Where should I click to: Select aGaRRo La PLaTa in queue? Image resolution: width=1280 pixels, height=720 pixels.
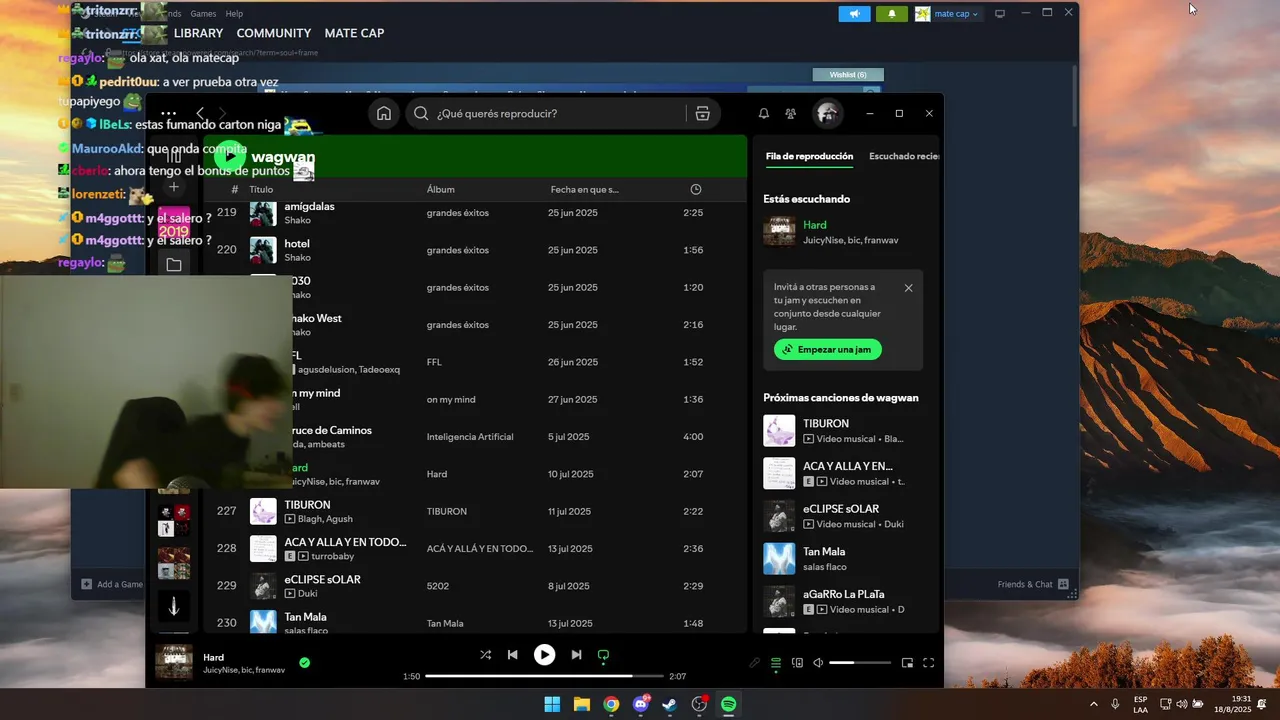click(843, 601)
